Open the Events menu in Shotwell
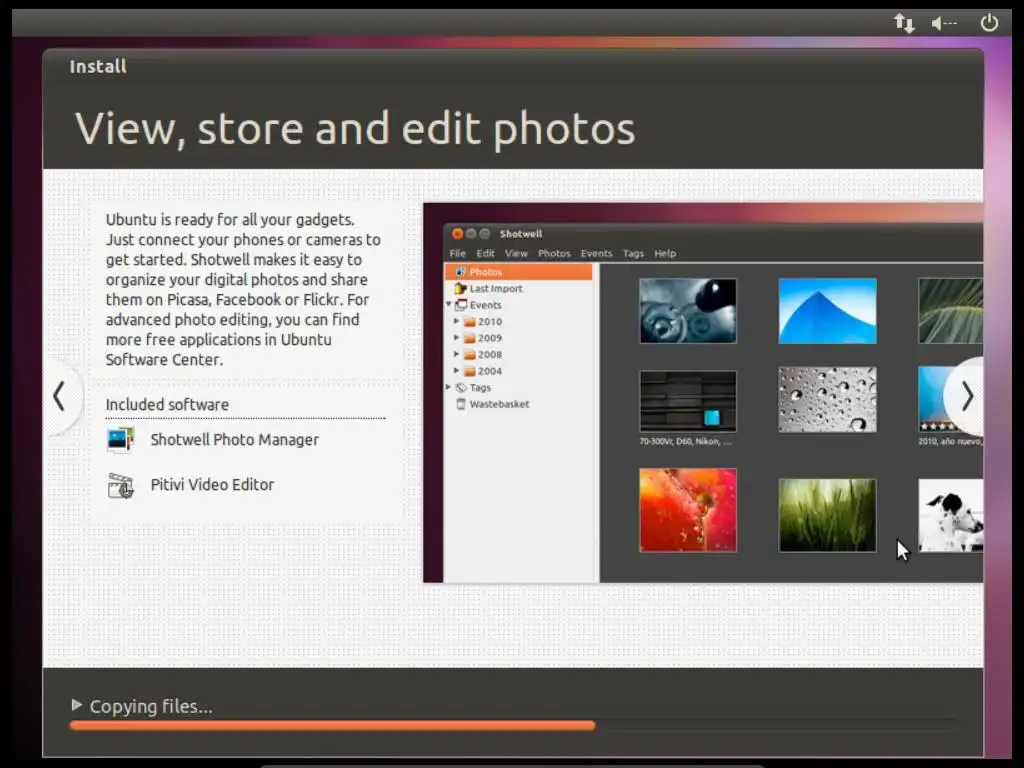The width and height of the screenshot is (1024, 768). coord(596,253)
